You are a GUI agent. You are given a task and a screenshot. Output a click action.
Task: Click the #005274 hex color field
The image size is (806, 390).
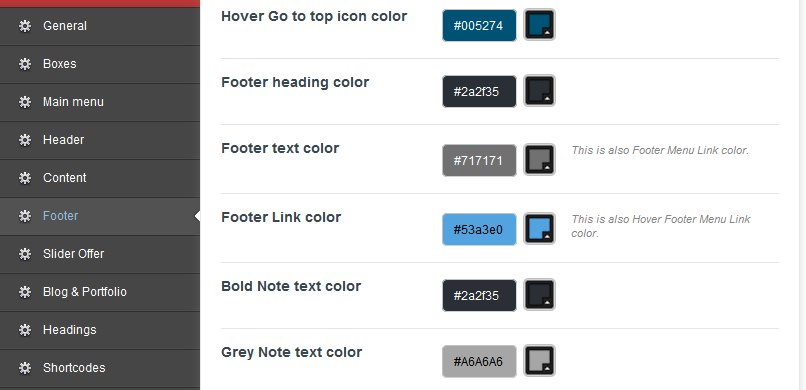point(479,25)
